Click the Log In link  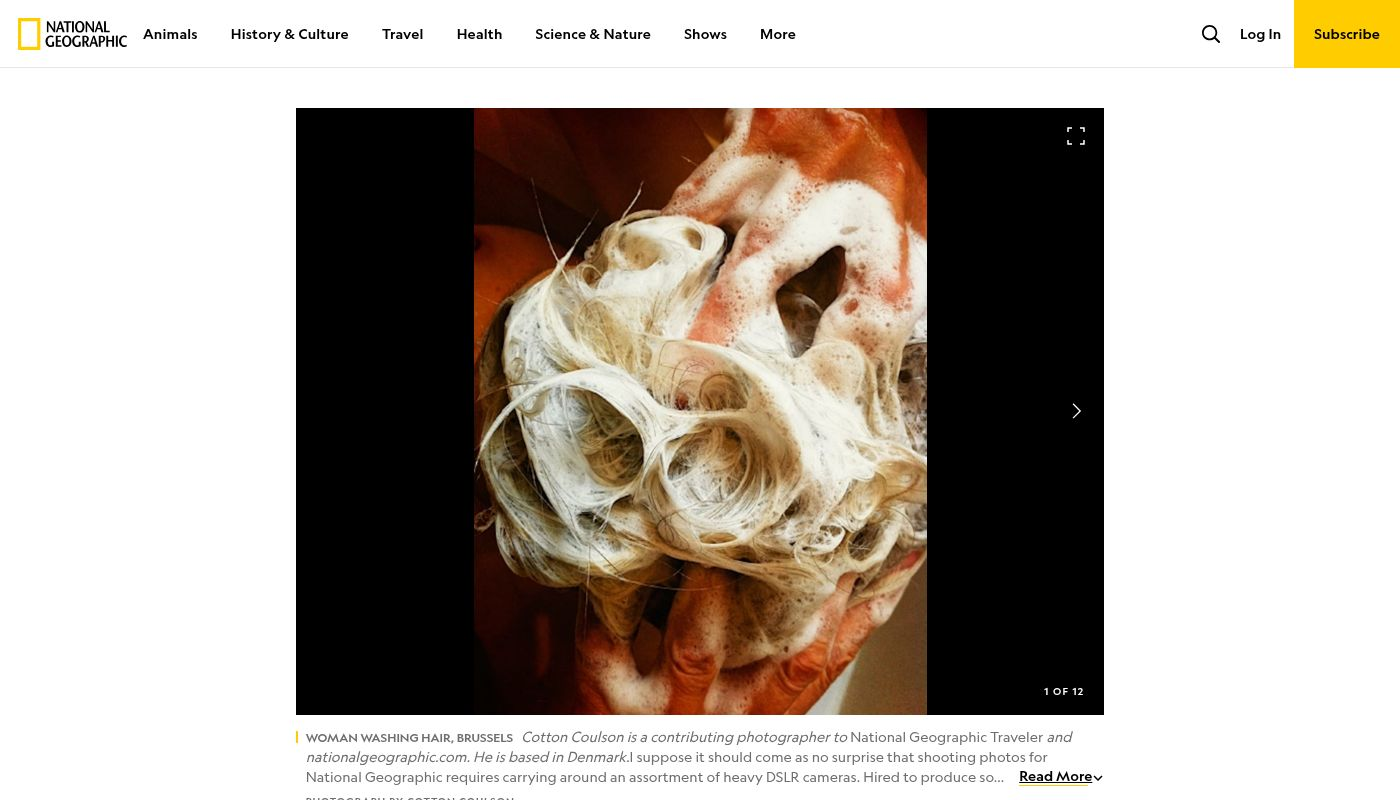pyautogui.click(x=1259, y=34)
